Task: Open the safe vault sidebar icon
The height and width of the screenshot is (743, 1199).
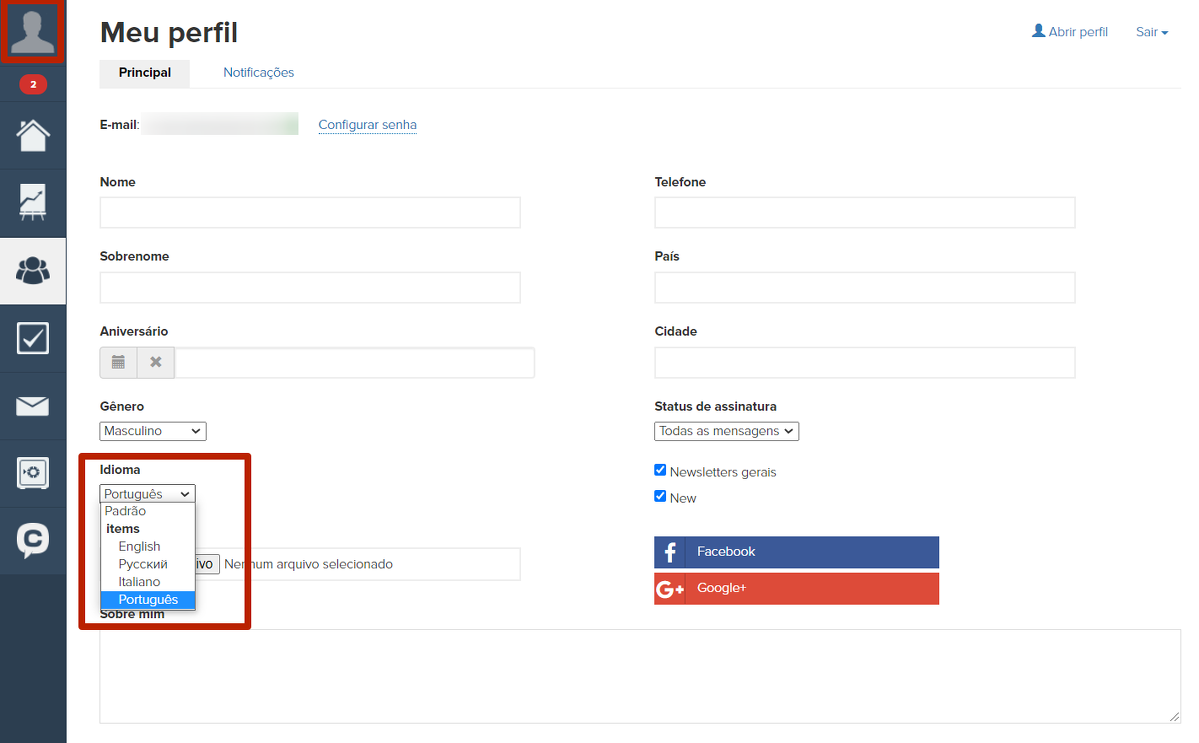Action: pos(33,472)
